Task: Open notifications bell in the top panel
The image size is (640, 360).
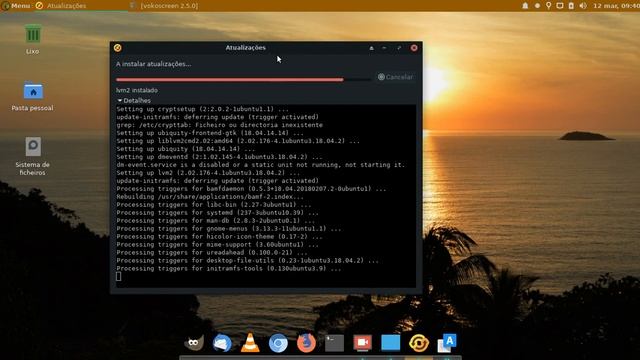Action: click(525, 6)
